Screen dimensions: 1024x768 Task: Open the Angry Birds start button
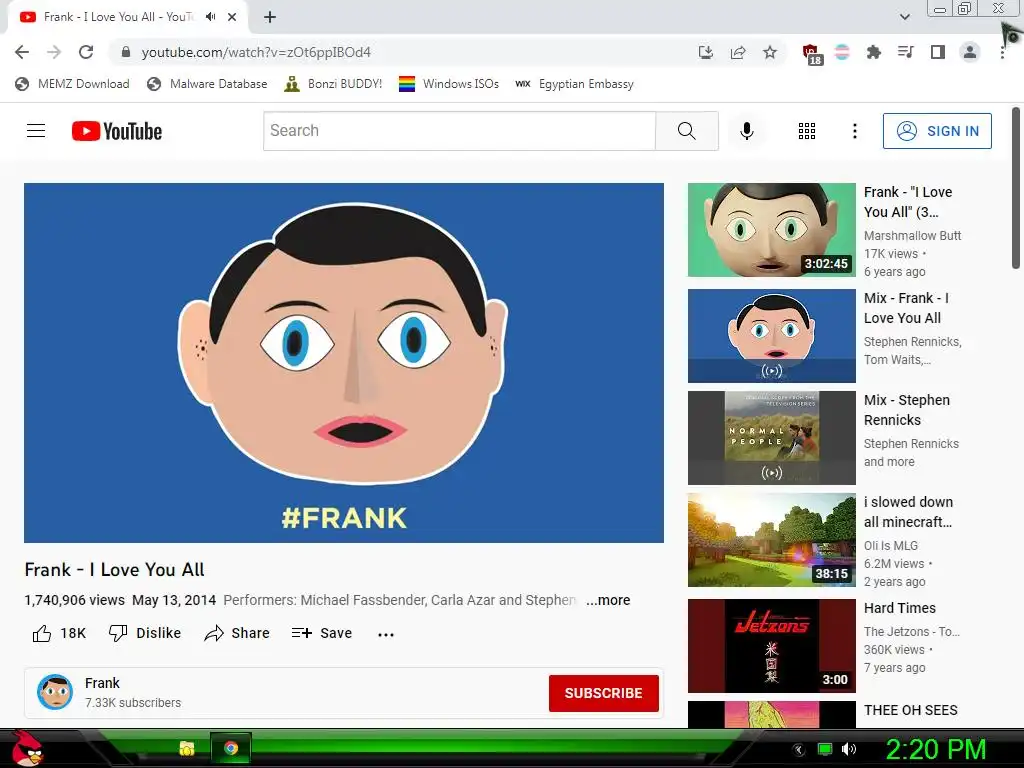coord(27,748)
